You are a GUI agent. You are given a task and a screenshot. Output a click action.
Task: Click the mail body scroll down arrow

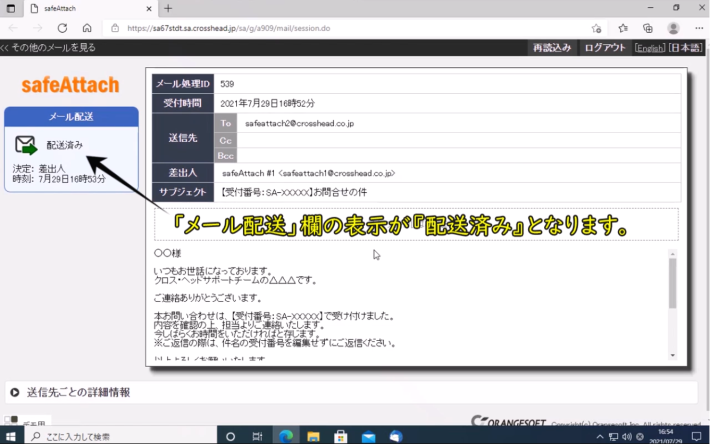(673, 355)
